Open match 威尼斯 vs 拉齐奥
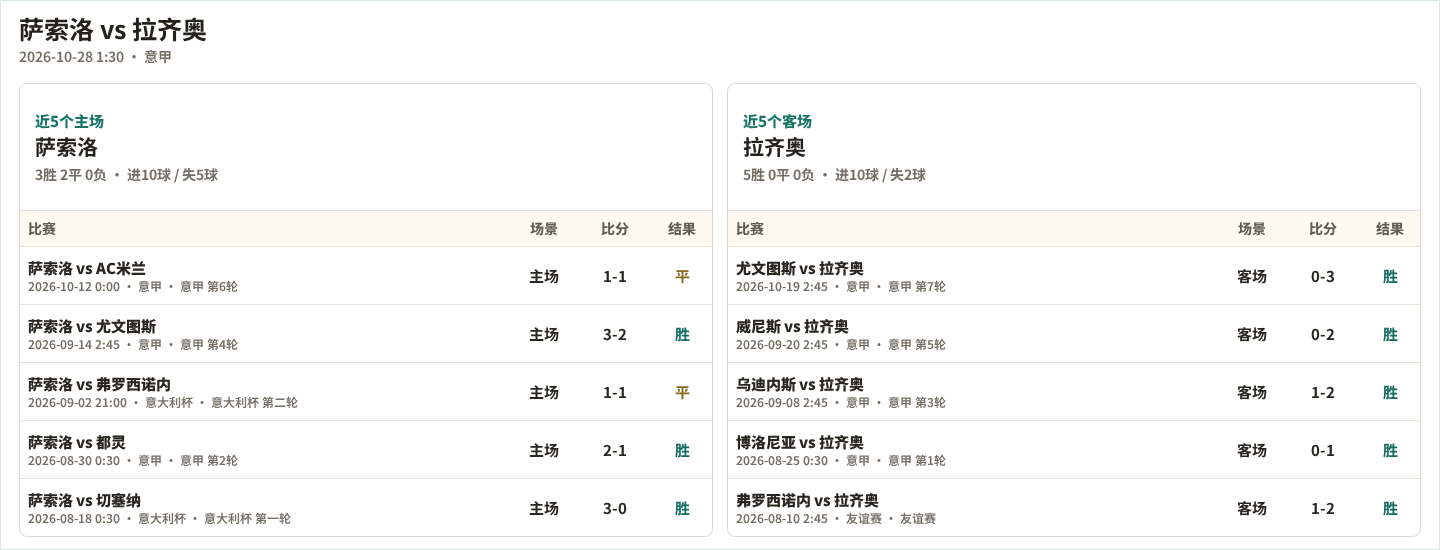This screenshot has height=550, width=1440. coord(792,326)
